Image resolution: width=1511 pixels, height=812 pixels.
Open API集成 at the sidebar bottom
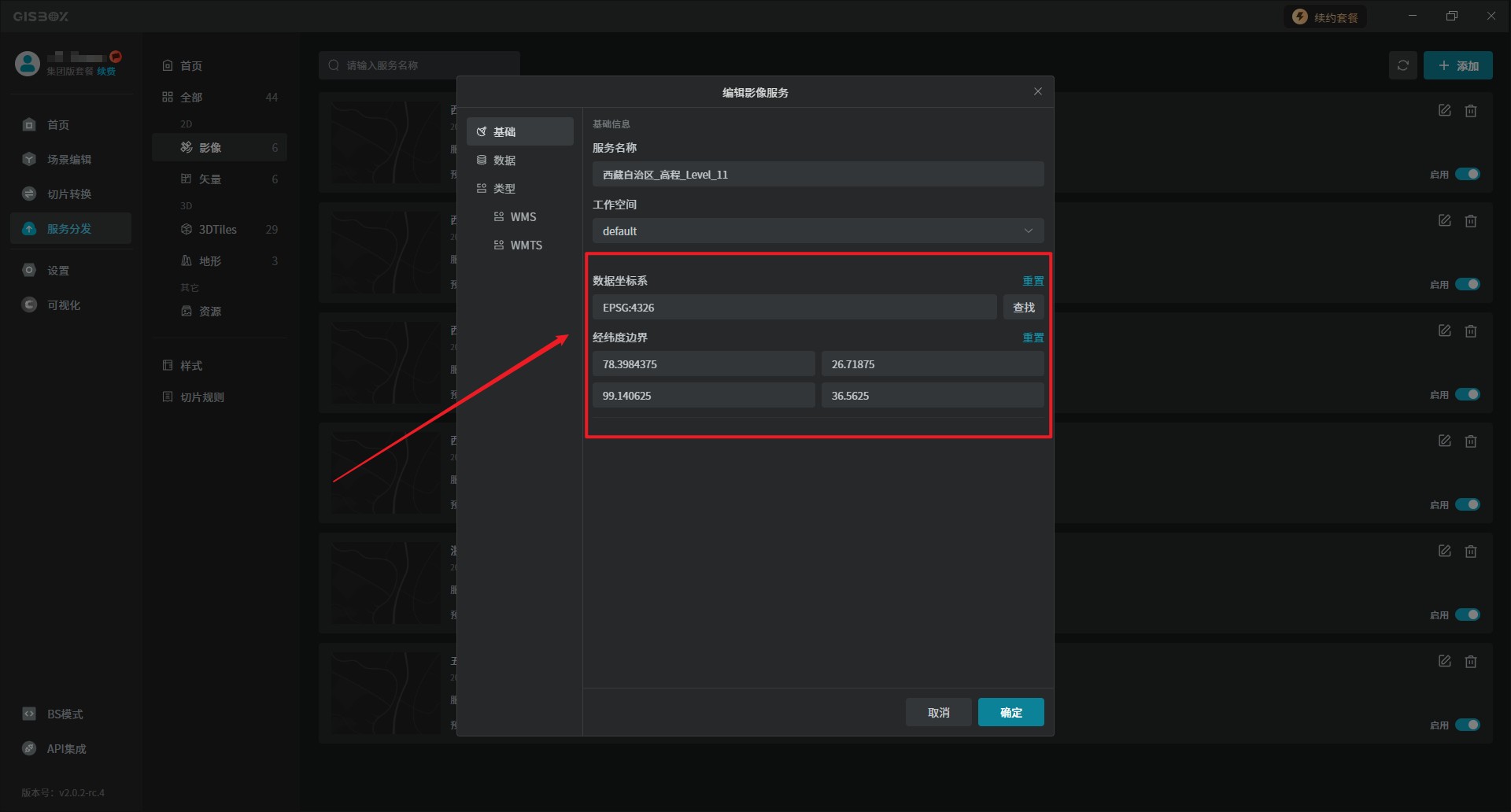pyautogui.click(x=66, y=749)
